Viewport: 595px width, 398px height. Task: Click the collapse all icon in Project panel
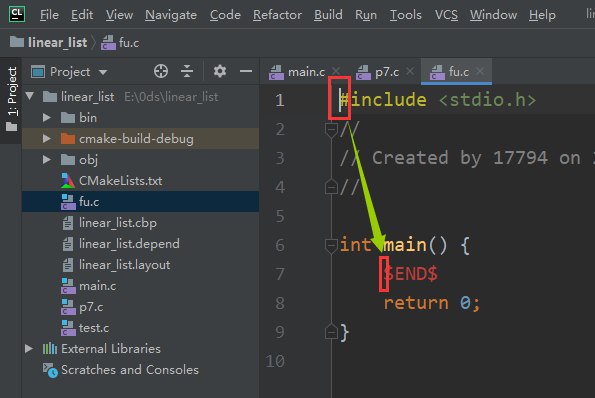tap(187, 71)
